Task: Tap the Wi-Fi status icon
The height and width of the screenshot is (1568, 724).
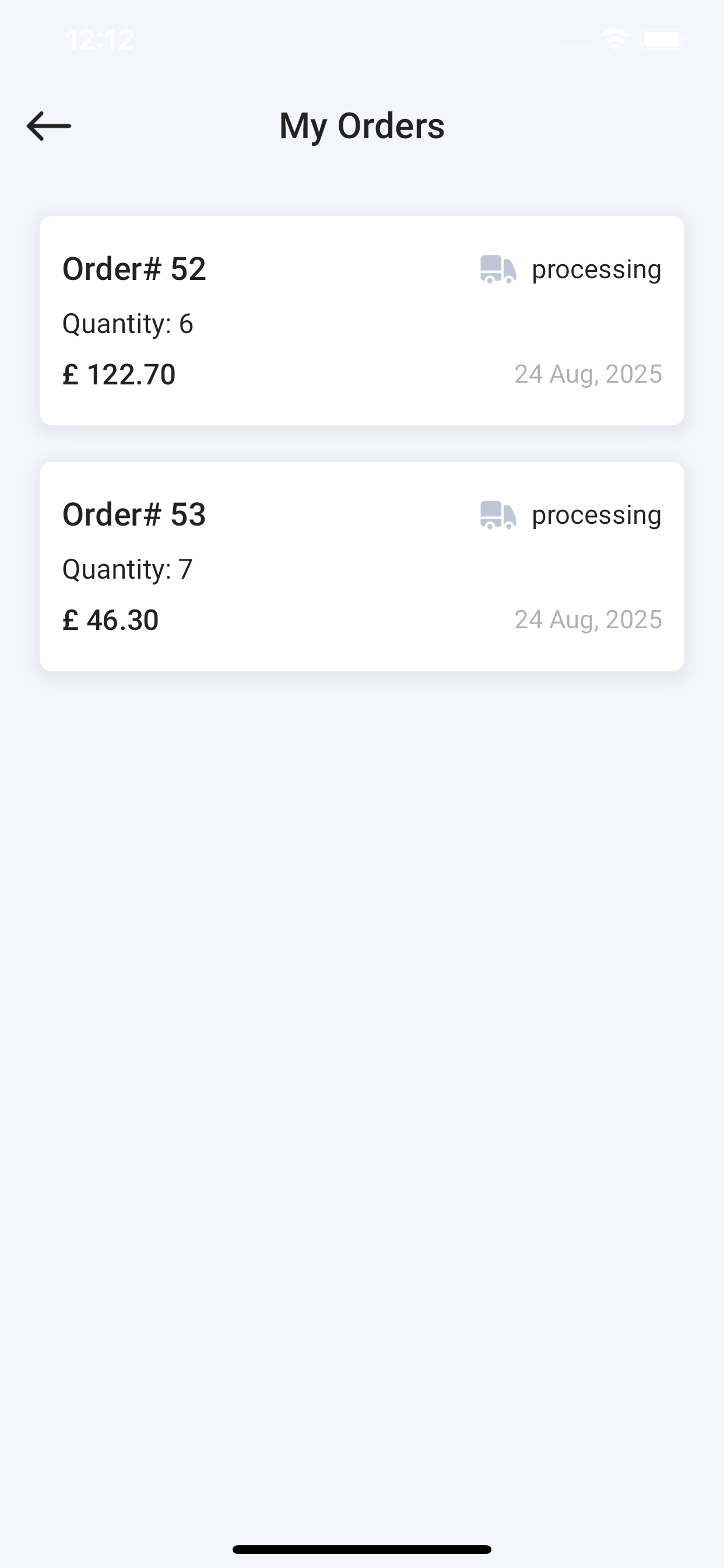Action: coord(615,40)
